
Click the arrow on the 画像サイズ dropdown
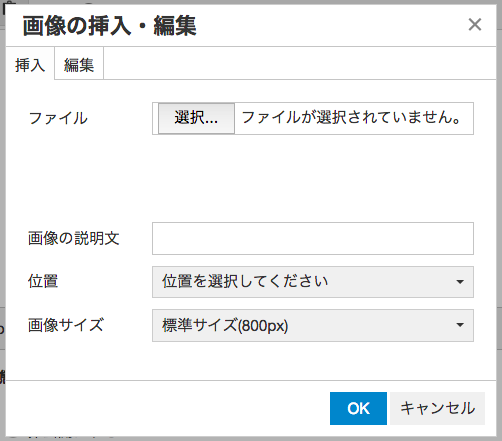tap(460, 325)
